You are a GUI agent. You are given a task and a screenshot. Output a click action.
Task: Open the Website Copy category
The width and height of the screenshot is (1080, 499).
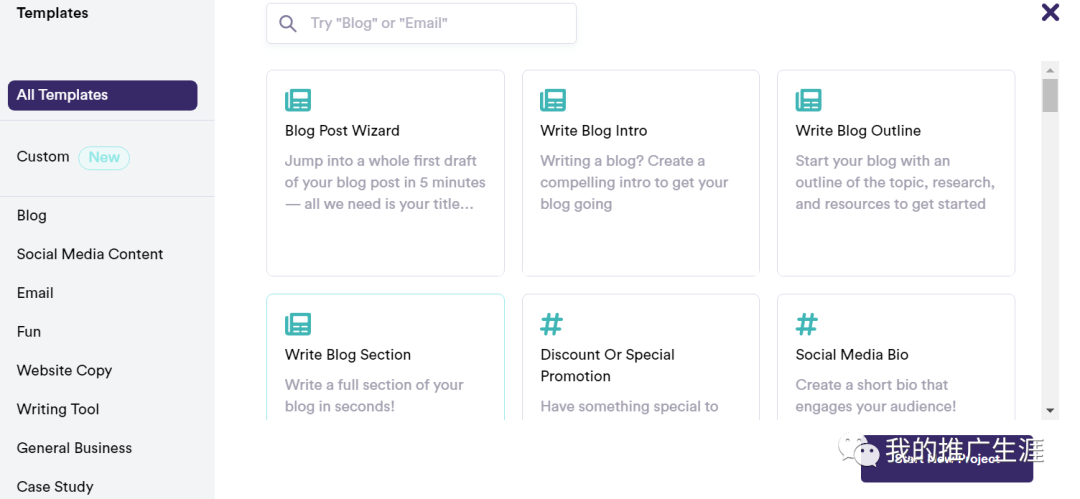click(x=64, y=370)
